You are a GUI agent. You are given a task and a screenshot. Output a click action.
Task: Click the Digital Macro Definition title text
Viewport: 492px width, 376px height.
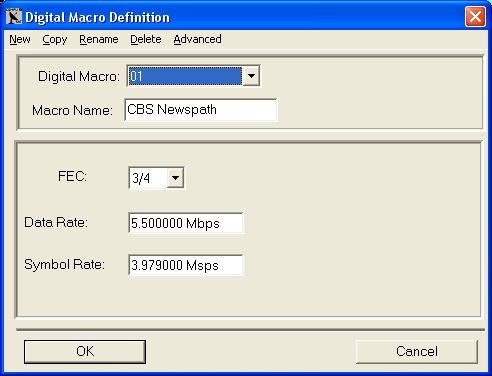(x=98, y=17)
